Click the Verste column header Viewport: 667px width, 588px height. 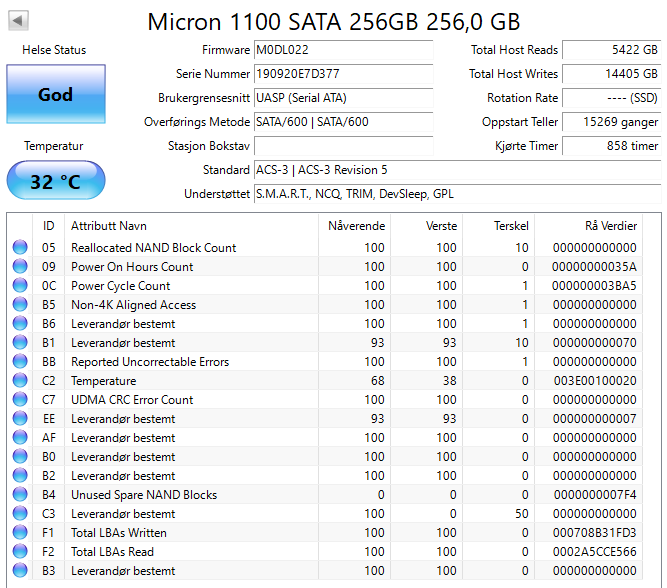click(x=427, y=225)
